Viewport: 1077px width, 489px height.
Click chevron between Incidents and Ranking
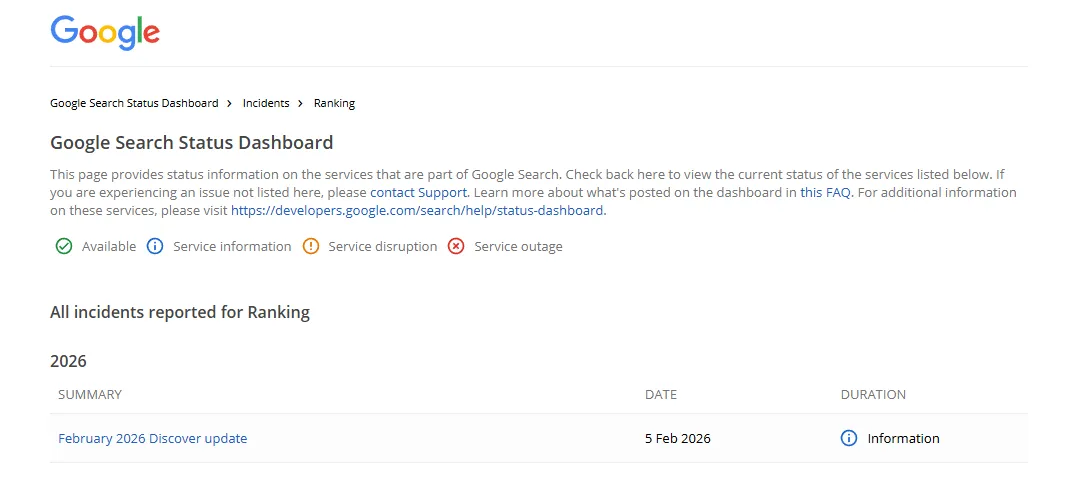click(x=301, y=103)
